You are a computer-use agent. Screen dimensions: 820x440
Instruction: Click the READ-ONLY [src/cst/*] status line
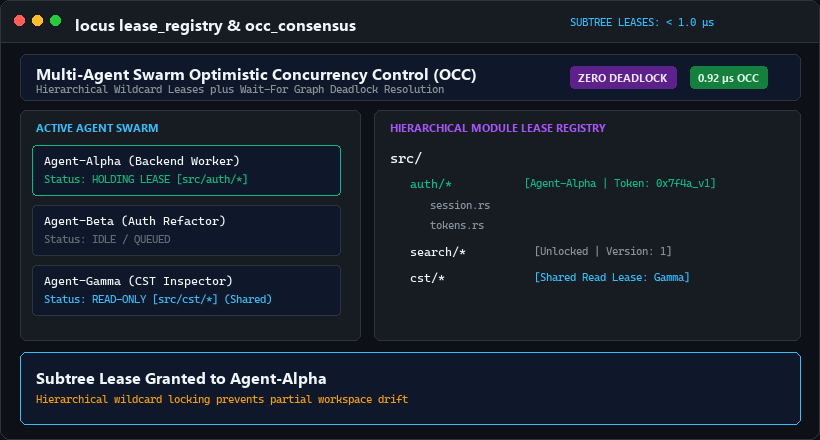tap(158, 299)
